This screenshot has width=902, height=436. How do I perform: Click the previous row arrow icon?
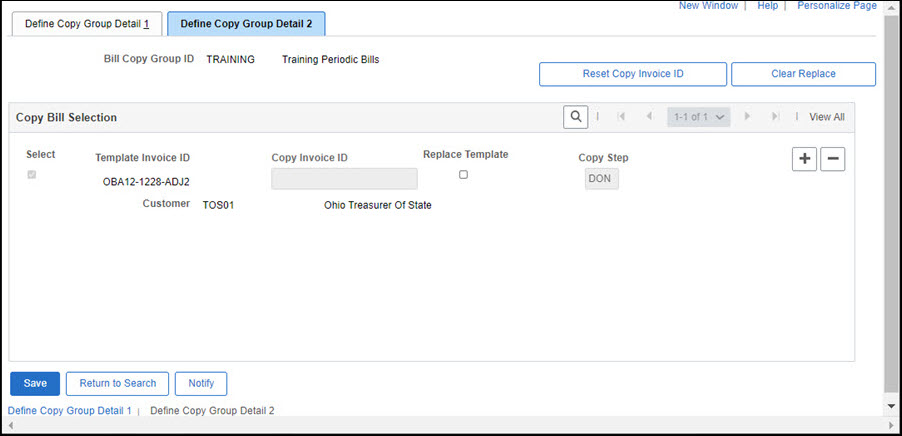point(648,117)
